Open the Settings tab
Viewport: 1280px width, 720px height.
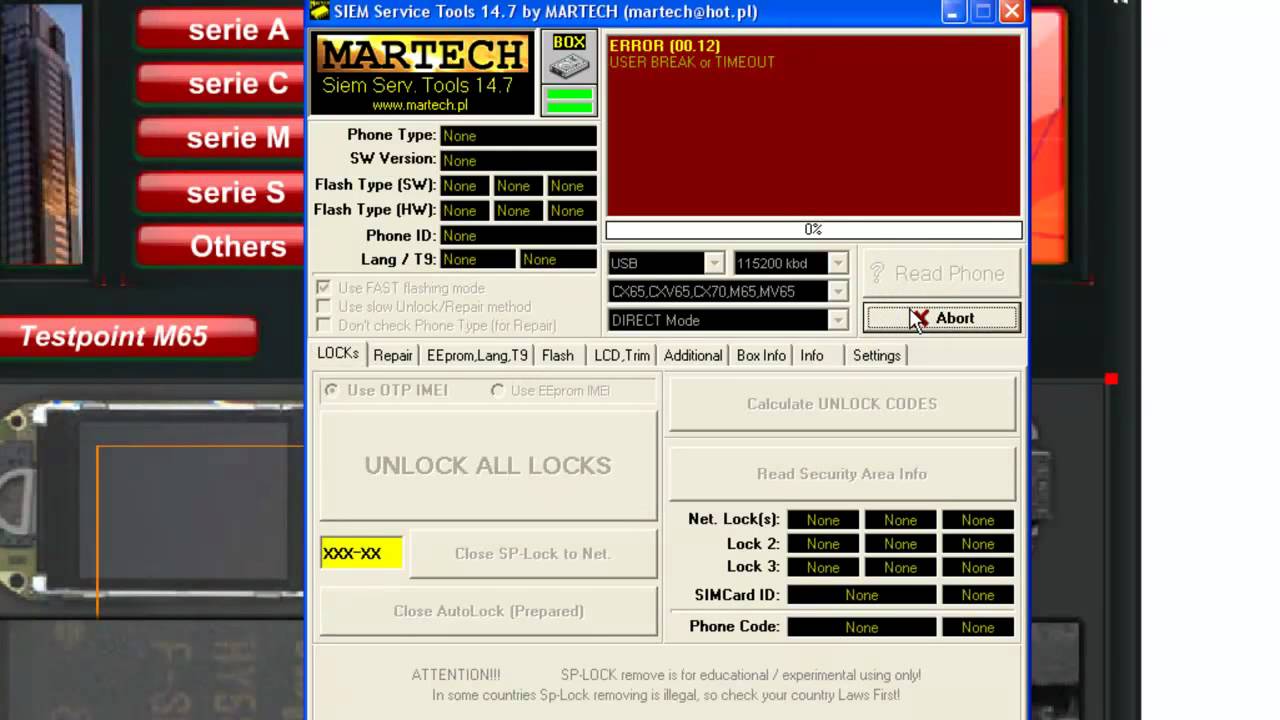point(876,355)
